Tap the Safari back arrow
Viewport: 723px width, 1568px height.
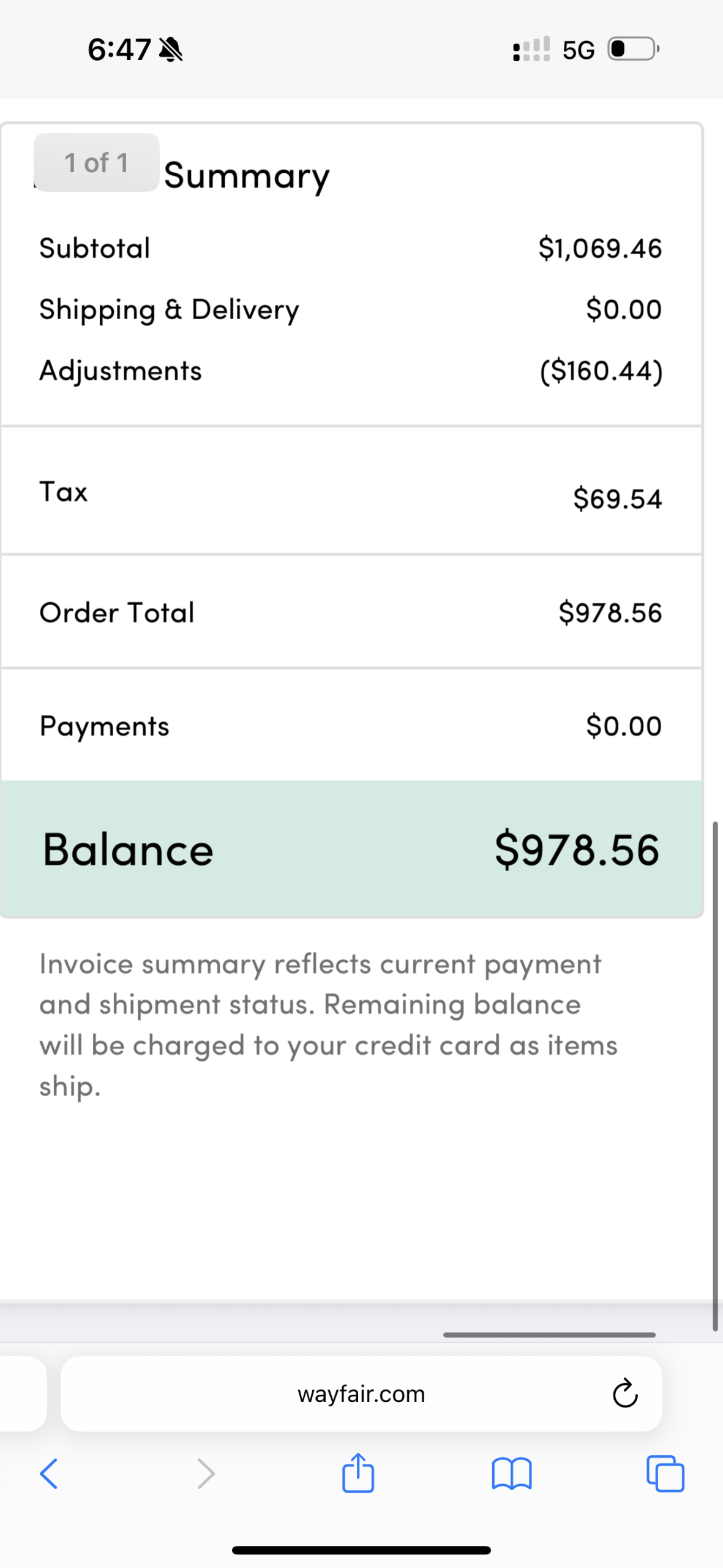click(49, 1473)
